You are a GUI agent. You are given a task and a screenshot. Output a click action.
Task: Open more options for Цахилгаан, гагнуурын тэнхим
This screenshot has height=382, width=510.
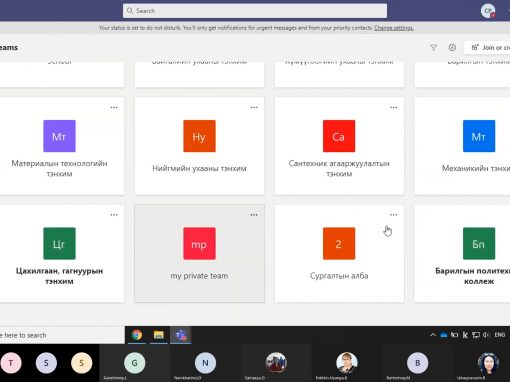114,215
